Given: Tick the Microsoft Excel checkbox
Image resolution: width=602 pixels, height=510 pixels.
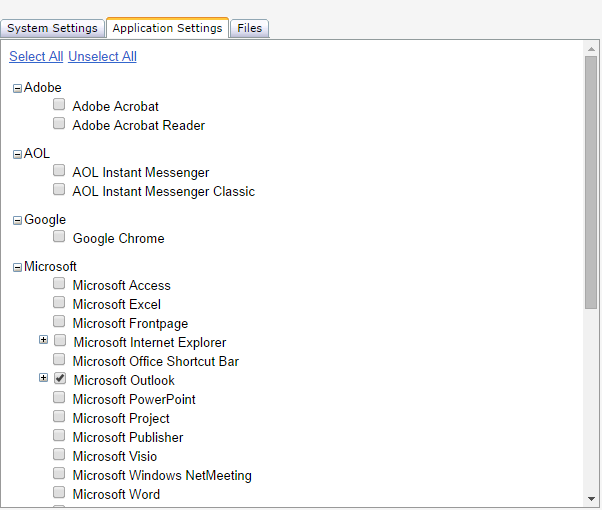Looking at the screenshot, I should click(x=59, y=302).
